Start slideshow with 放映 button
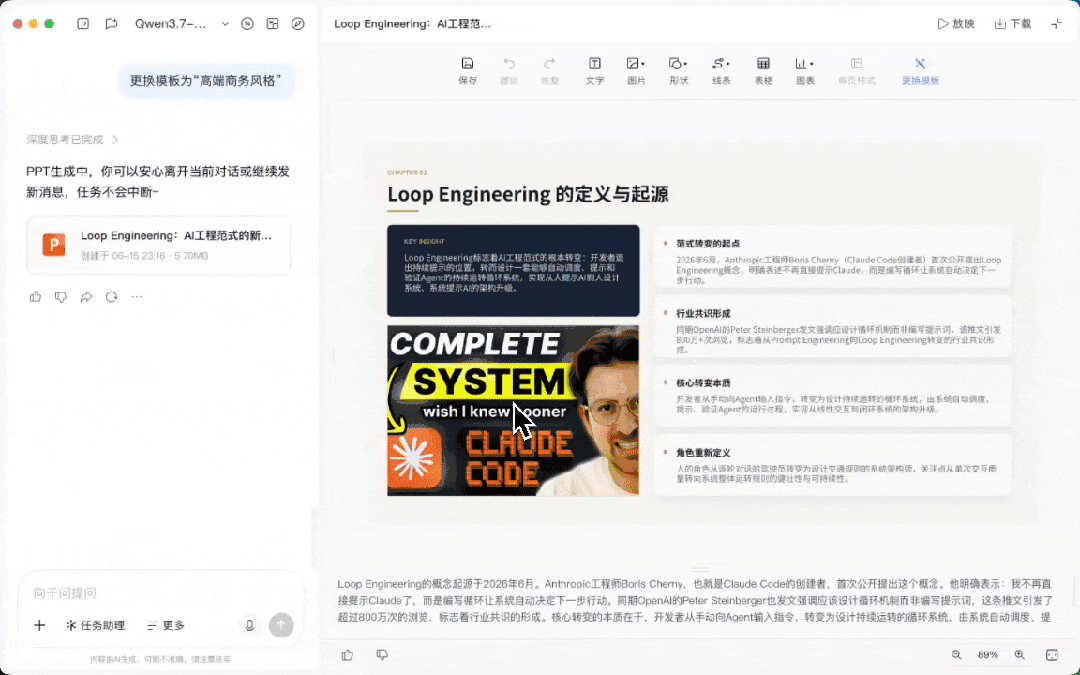This screenshot has width=1080, height=675. point(955,23)
